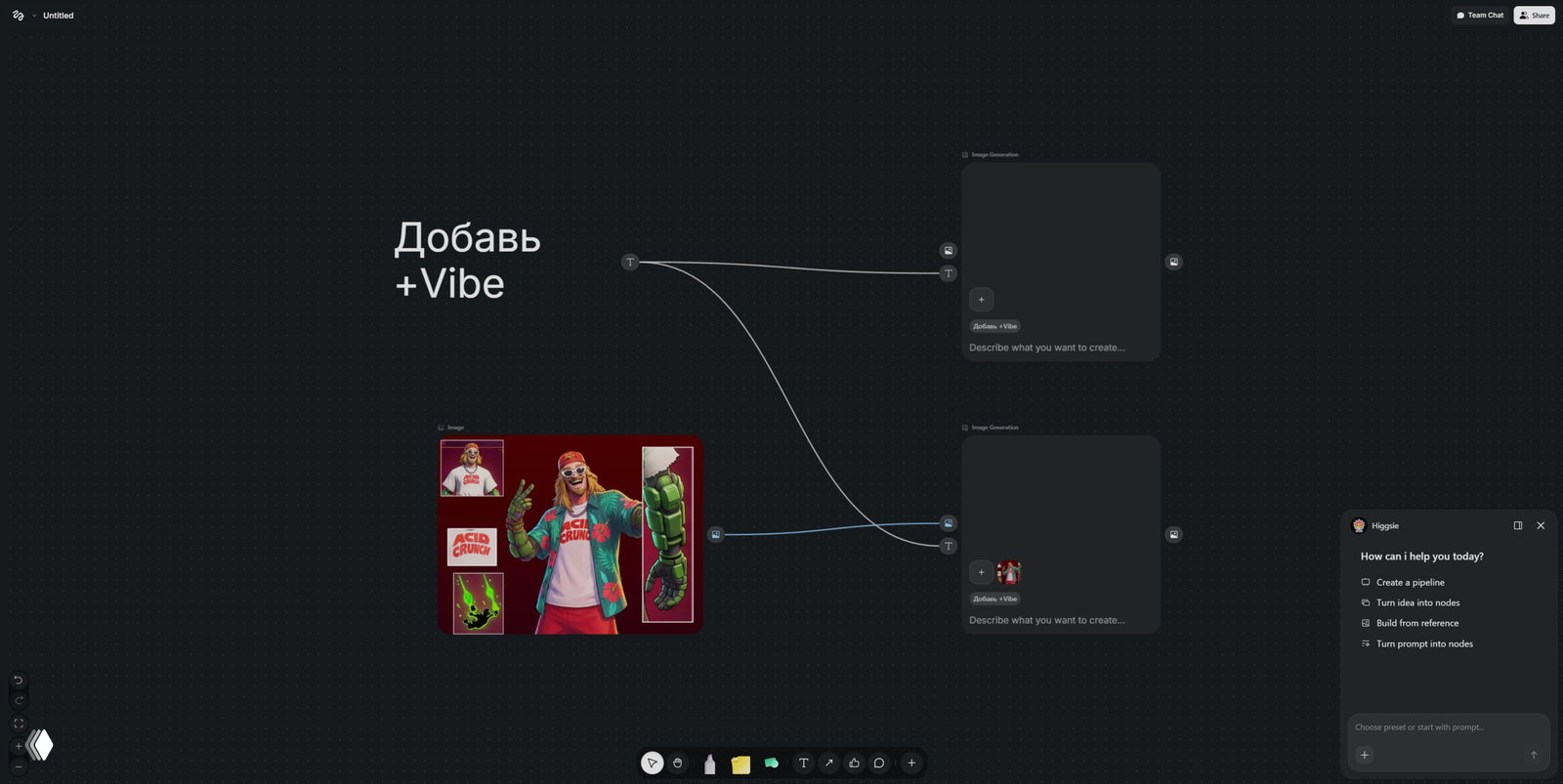Focus the Higgsie prompt input field
This screenshot has width=1563, height=784.
1448,727
